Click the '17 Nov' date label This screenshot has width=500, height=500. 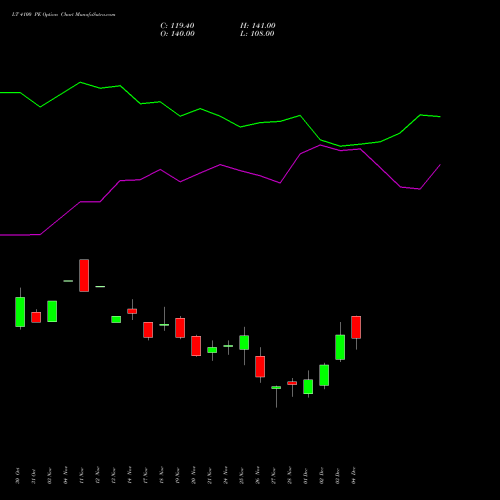[146, 476]
